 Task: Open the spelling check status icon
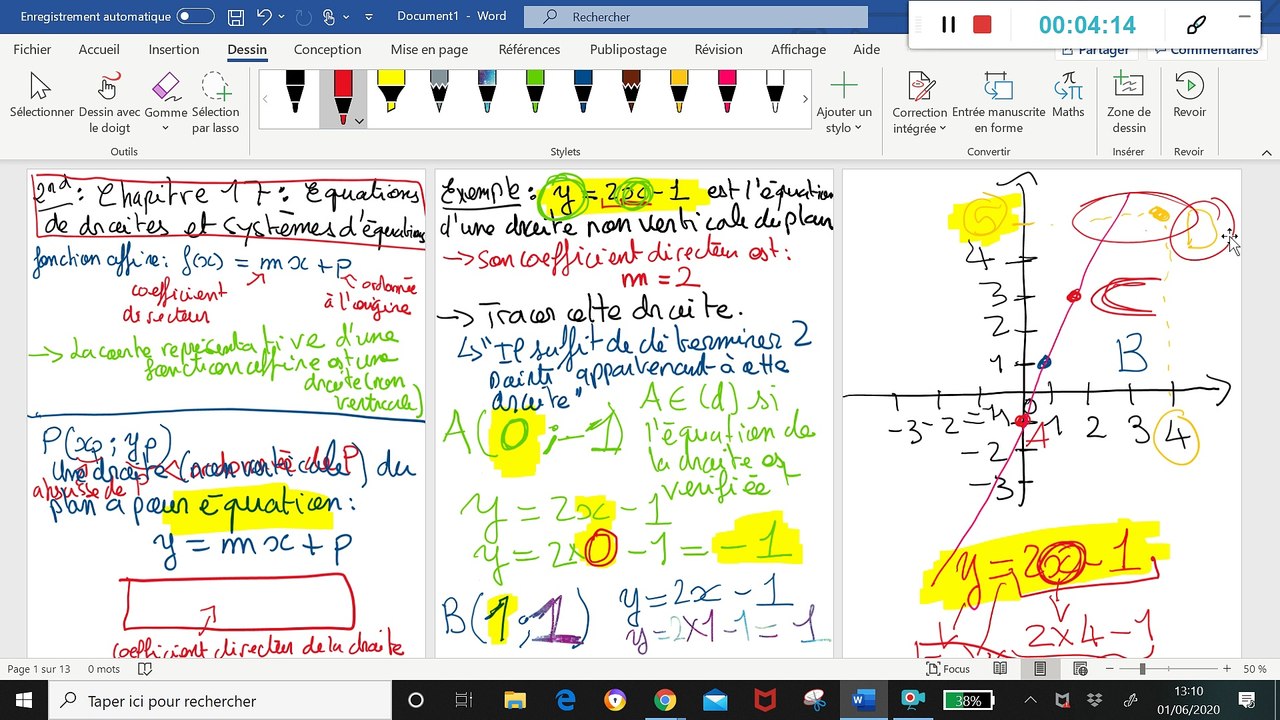point(145,669)
